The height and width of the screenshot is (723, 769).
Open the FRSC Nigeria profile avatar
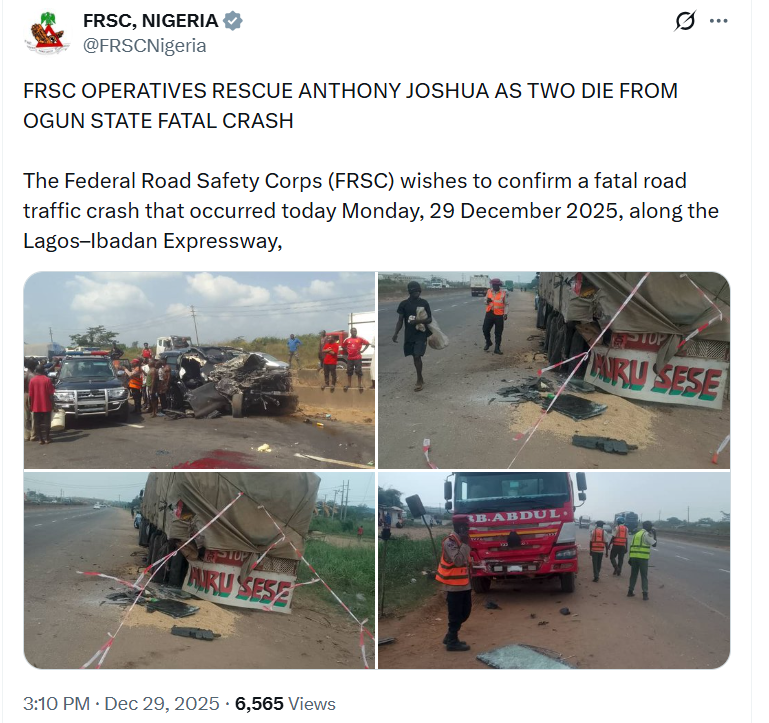(x=47, y=33)
